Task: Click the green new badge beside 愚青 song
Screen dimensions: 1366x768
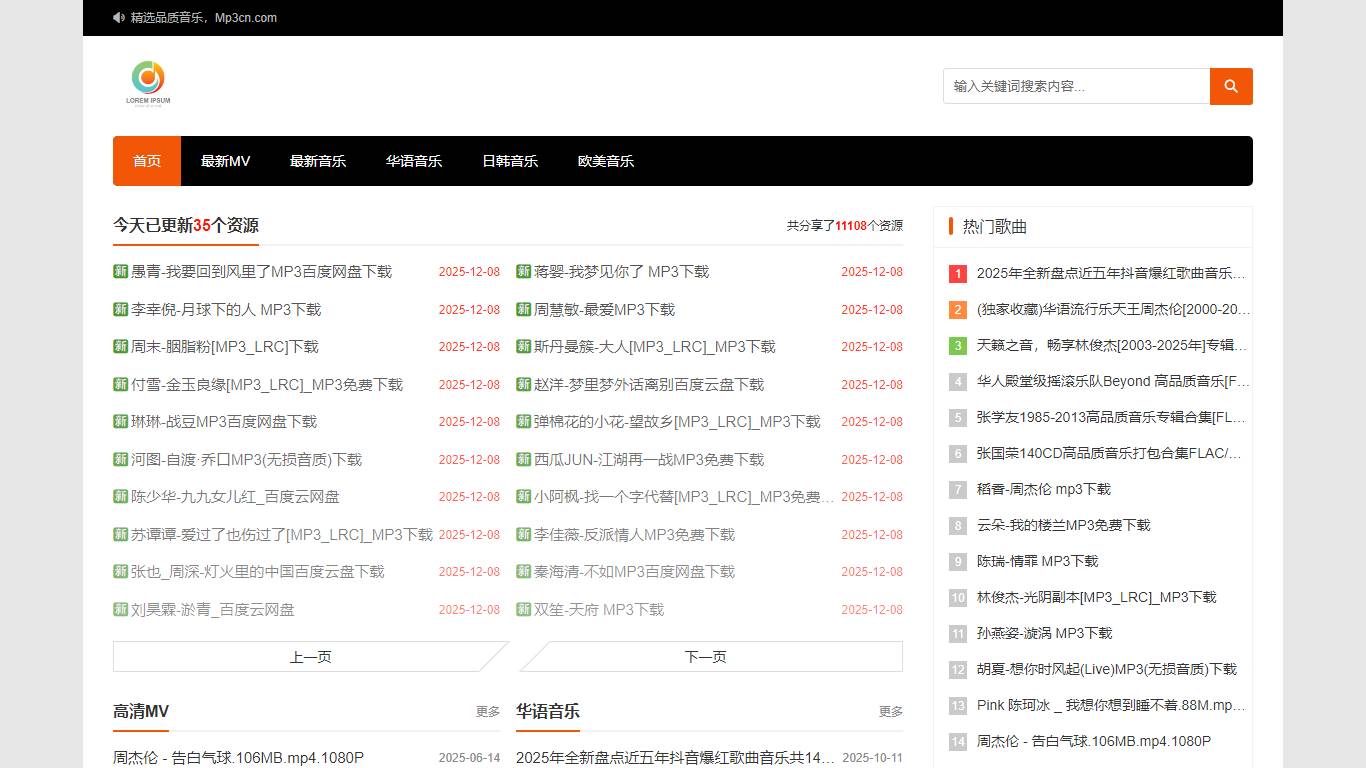Action: click(x=121, y=271)
